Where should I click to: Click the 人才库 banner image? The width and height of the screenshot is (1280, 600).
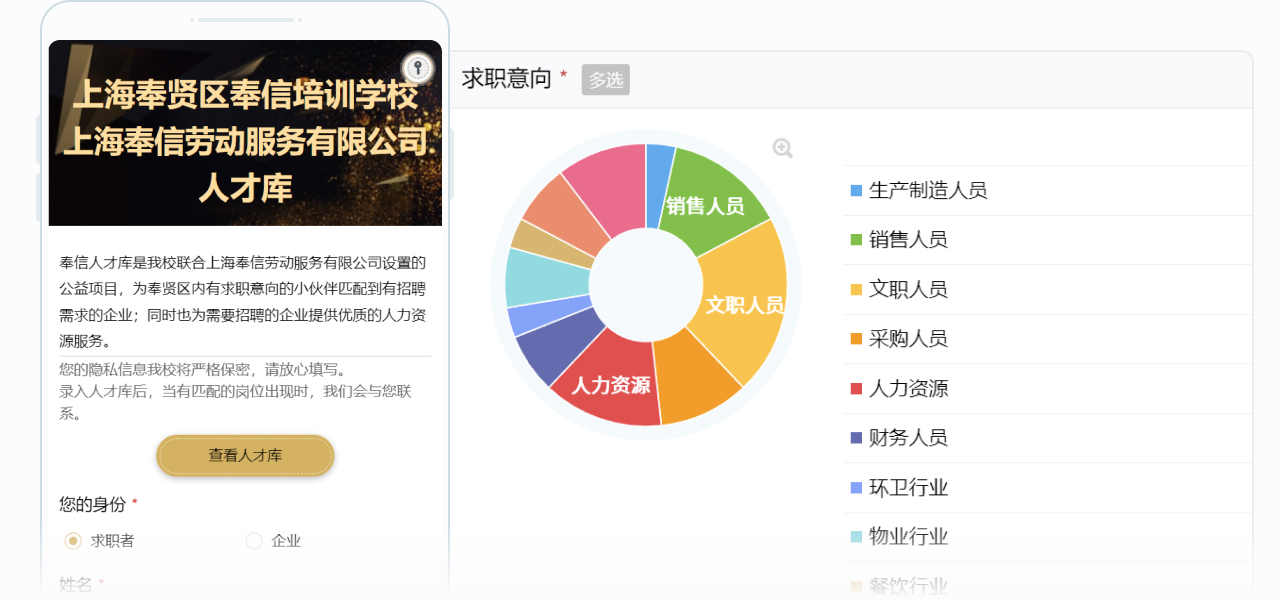tap(245, 133)
